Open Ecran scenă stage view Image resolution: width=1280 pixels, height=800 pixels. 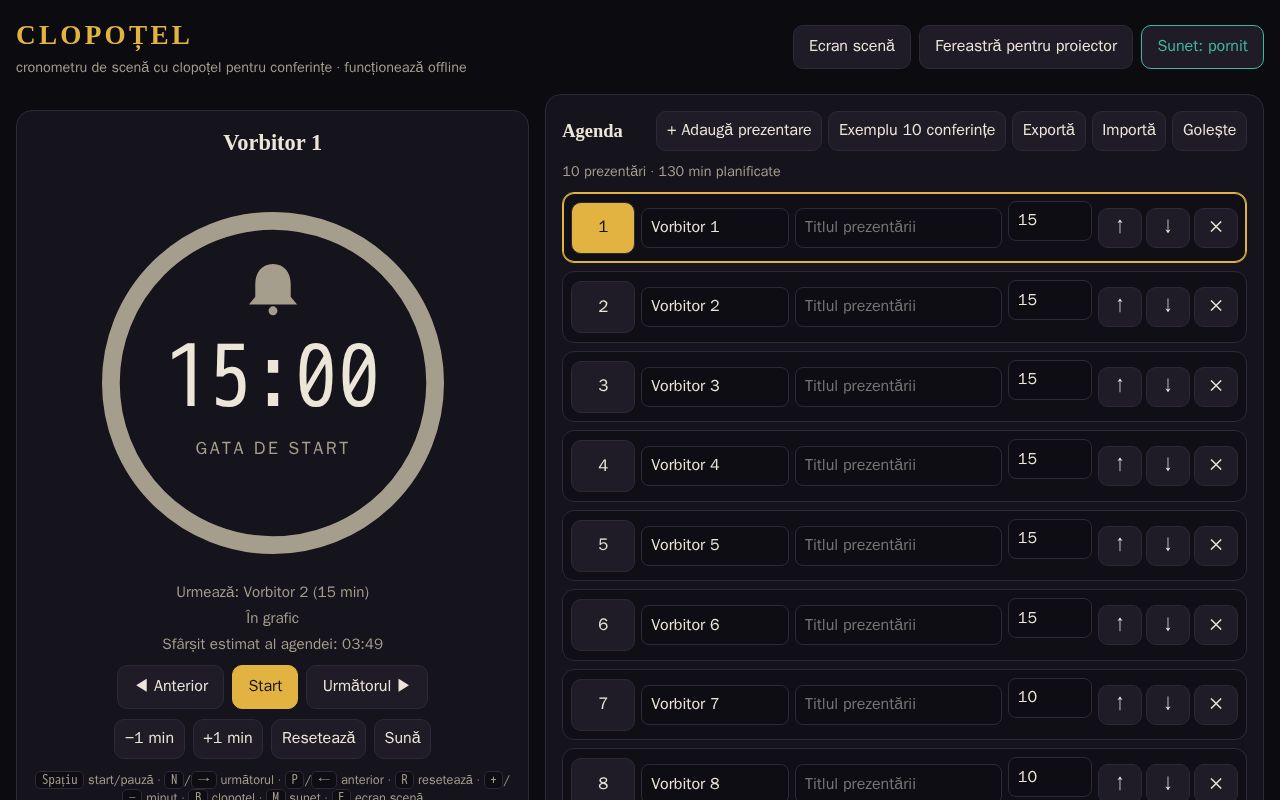(852, 47)
